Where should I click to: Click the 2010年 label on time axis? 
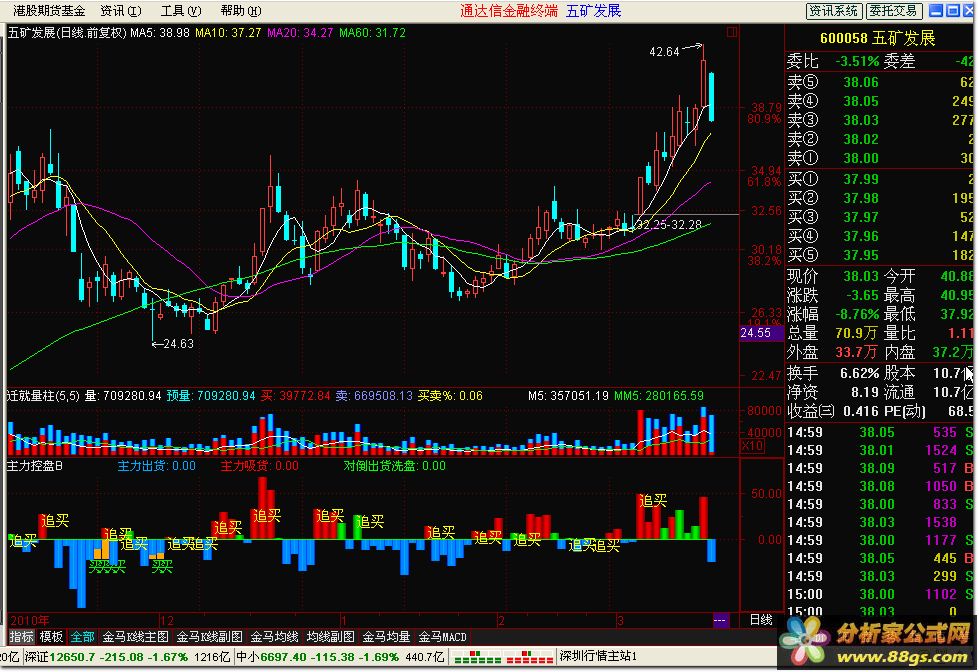click(x=30, y=620)
